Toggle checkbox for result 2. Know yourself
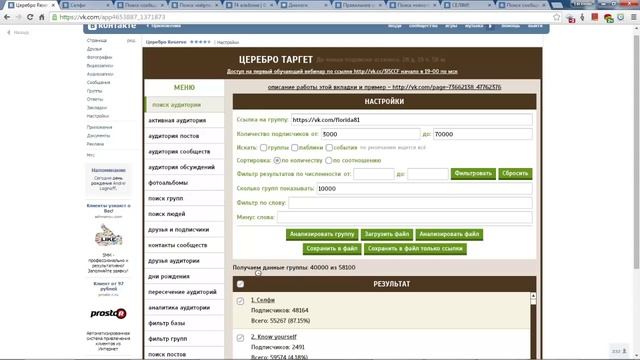This screenshot has height=360, width=640. tap(240, 338)
